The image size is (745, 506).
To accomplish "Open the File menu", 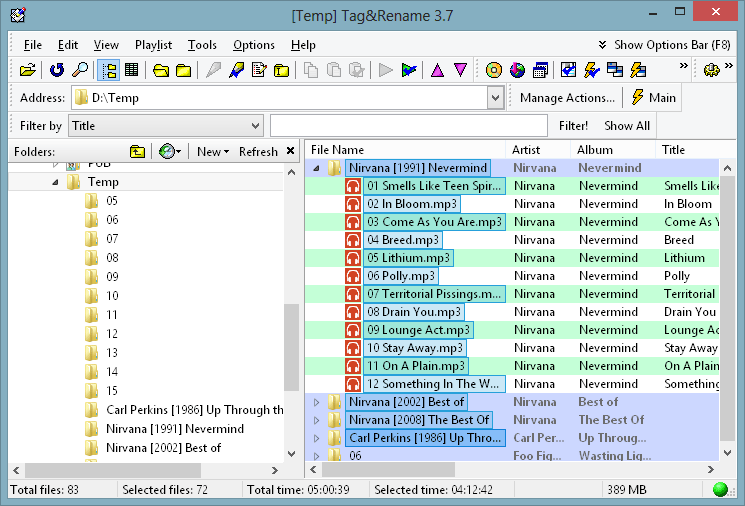I will coord(33,45).
